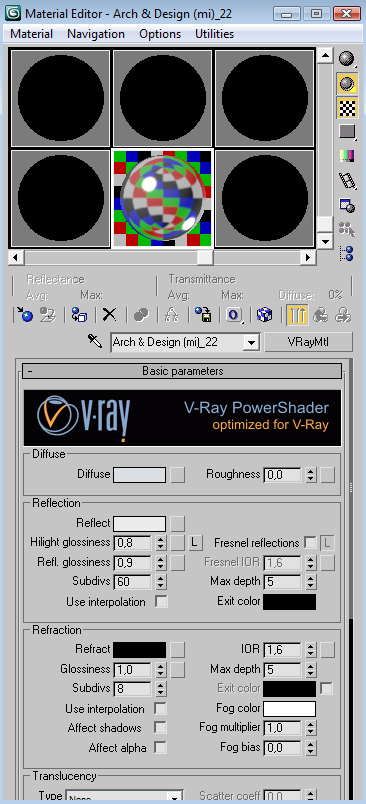
Task: Adjust Refl. glossiness spinner arrows
Action: pyautogui.click(x=161, y=562)
